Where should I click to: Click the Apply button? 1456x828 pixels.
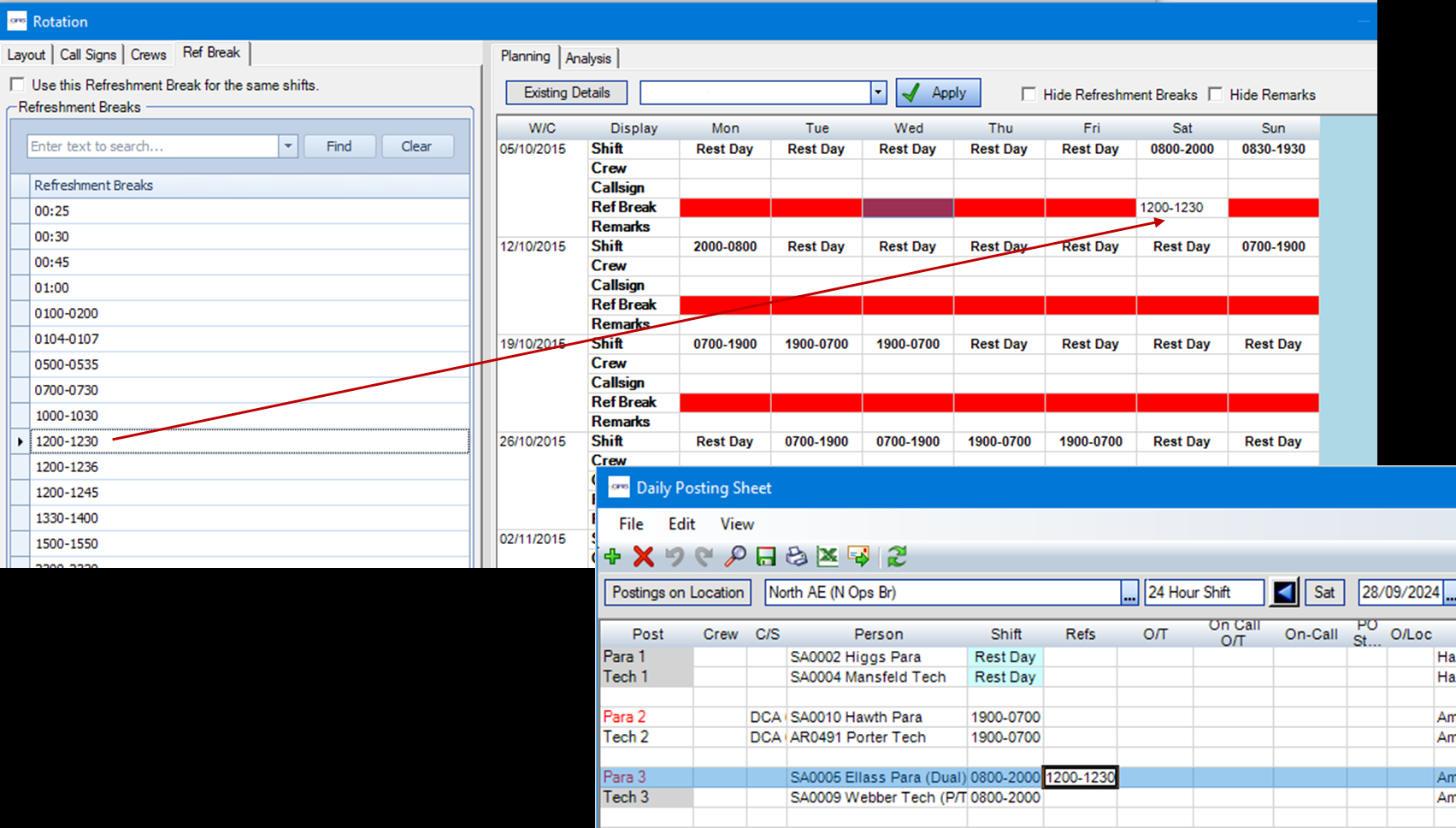click(938, 92)
